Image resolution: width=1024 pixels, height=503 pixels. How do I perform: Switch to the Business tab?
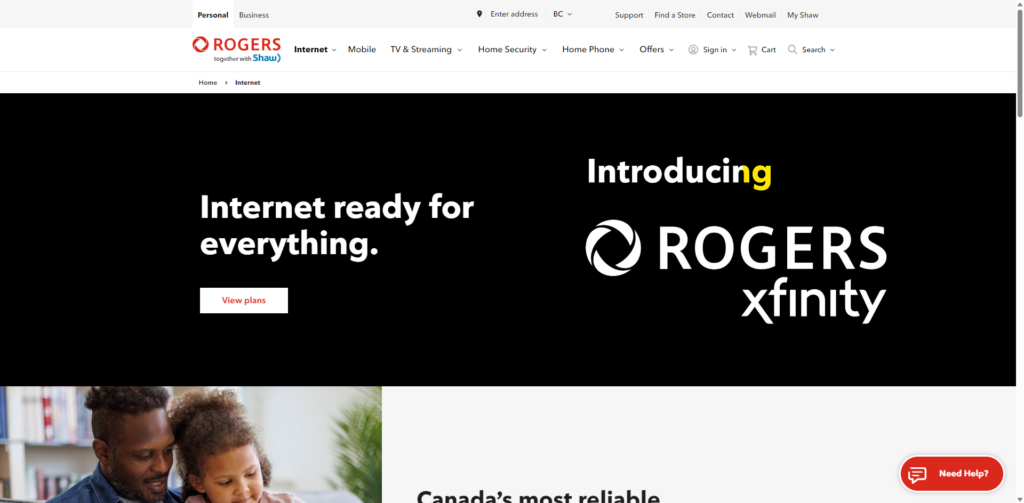click(253, 15)
